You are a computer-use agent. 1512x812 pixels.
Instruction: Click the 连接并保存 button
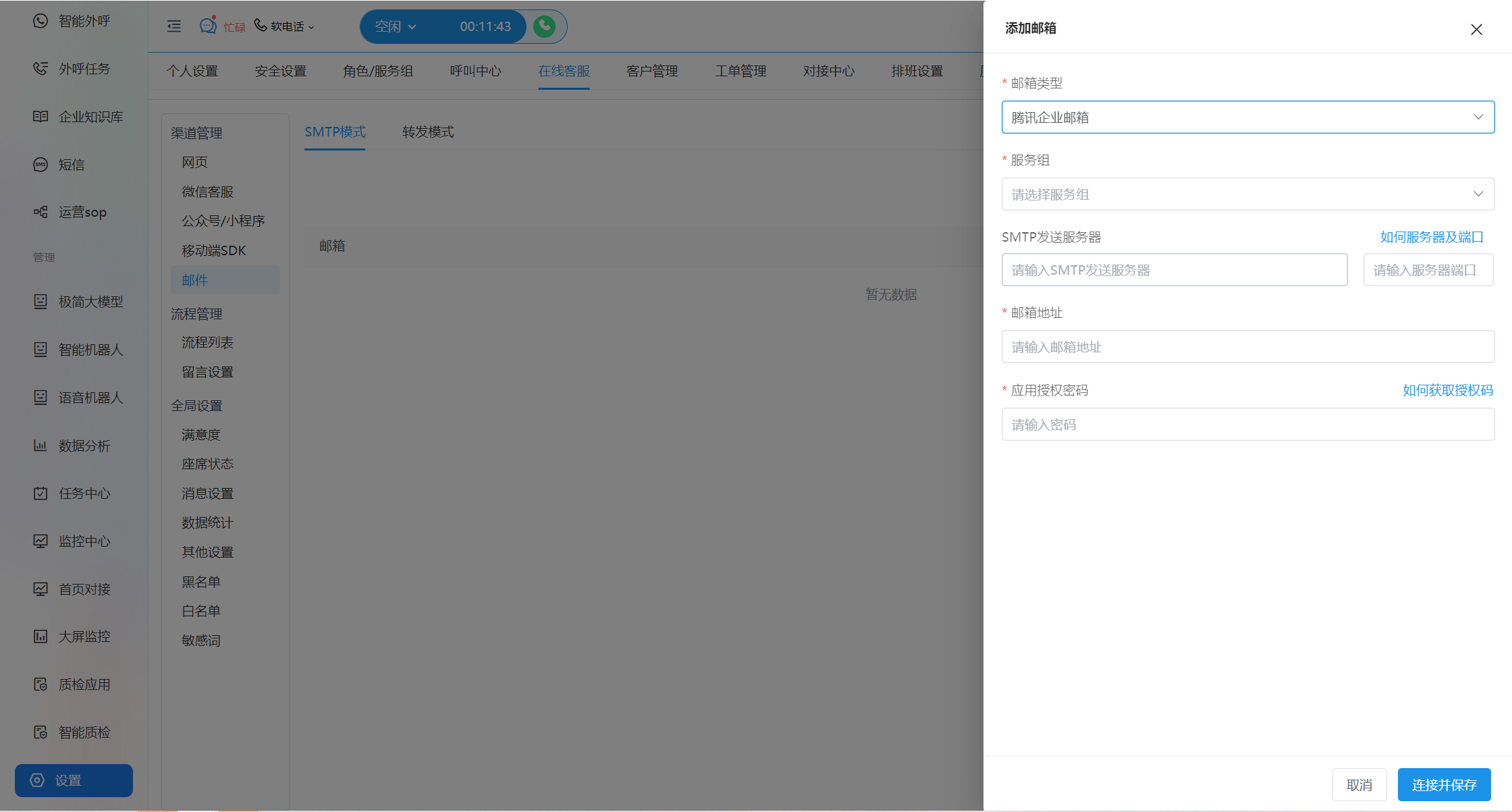[1444, 785]
